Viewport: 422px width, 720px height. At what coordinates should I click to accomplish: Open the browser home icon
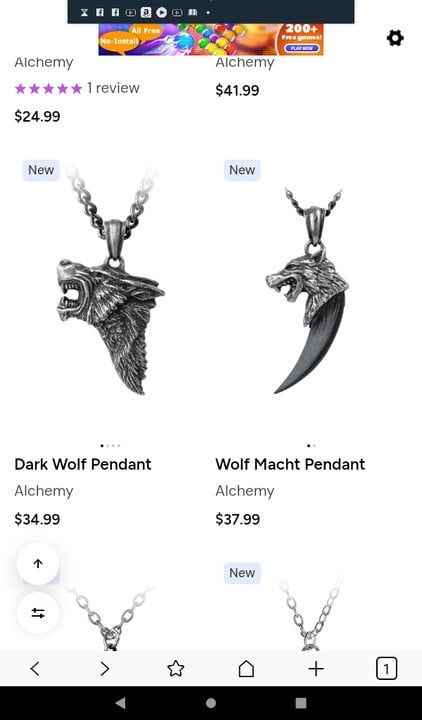click(x=246, y=669)
